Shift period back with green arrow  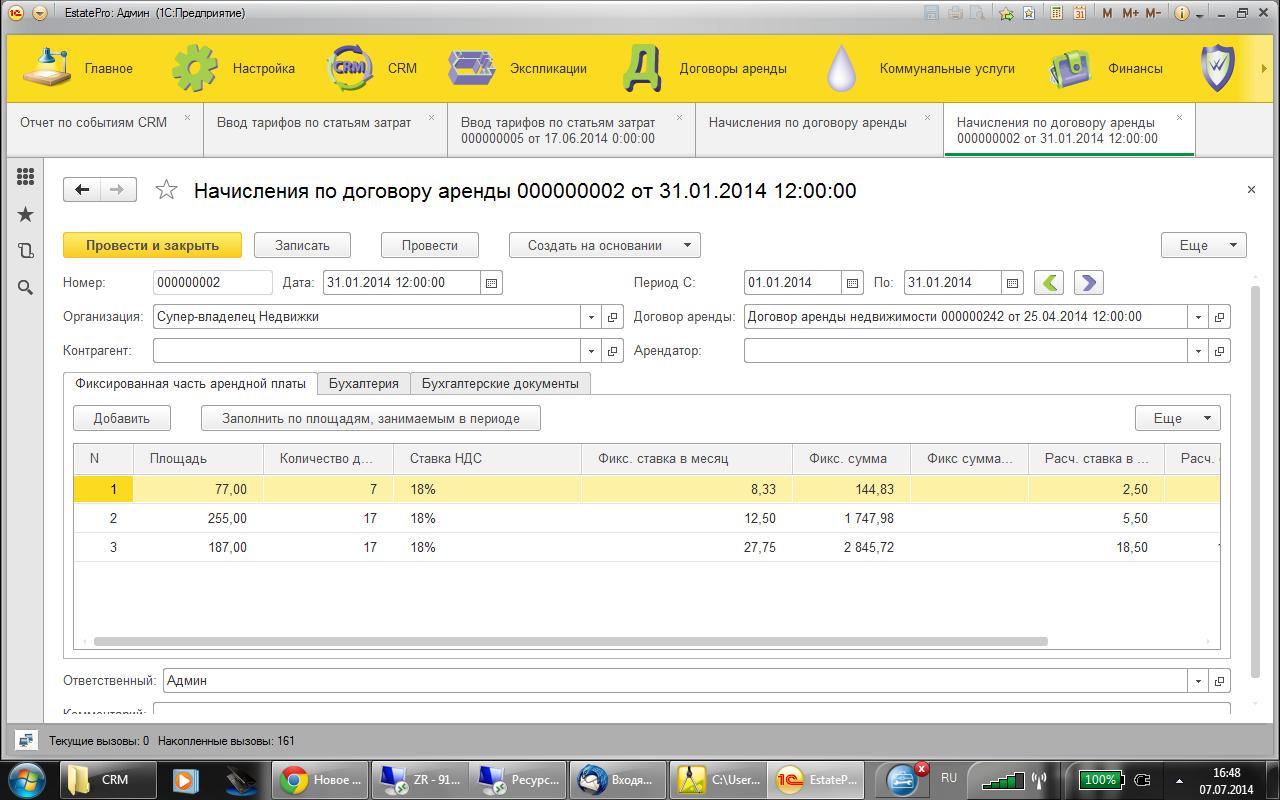[x=1048, y=283]
